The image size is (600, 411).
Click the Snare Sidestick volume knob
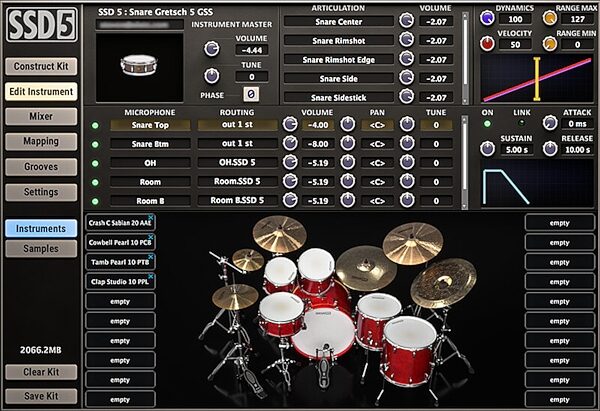point(406,96)
